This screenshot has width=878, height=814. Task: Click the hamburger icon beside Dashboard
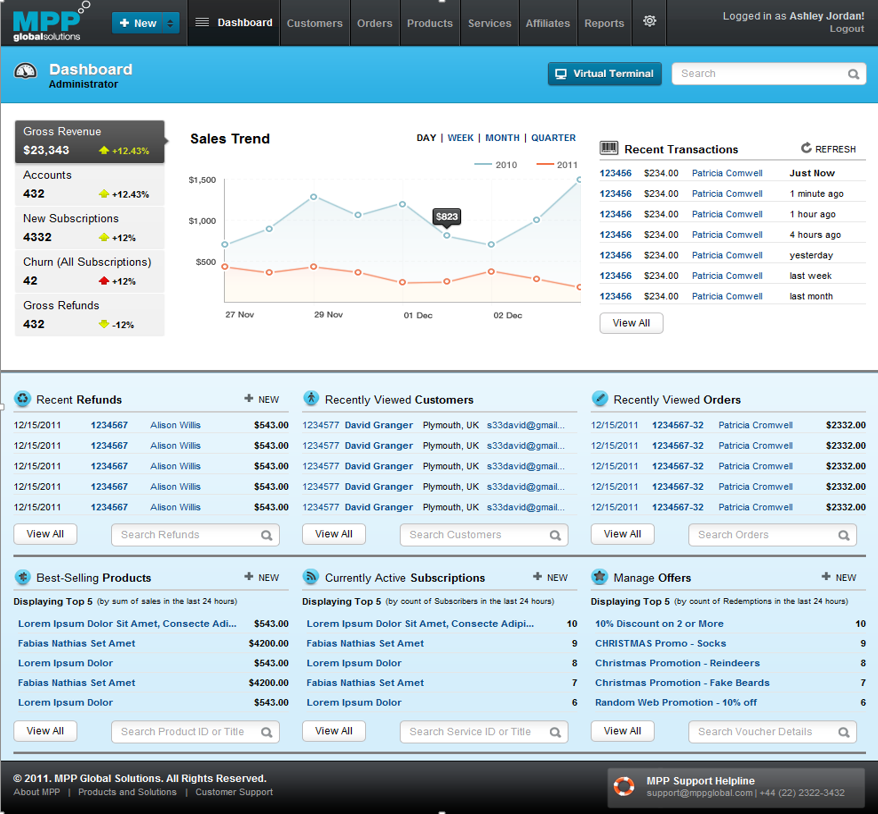click(x=202, y=22)
